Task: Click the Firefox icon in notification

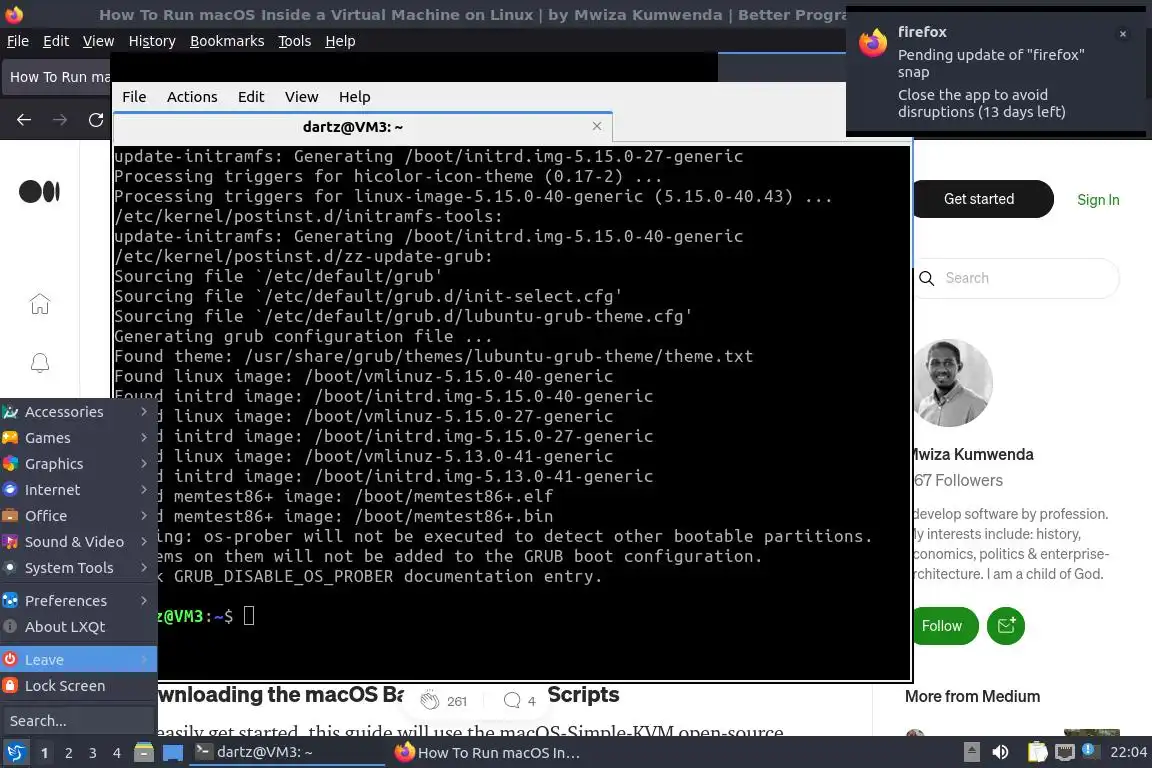Action: [x=873, y=43]
